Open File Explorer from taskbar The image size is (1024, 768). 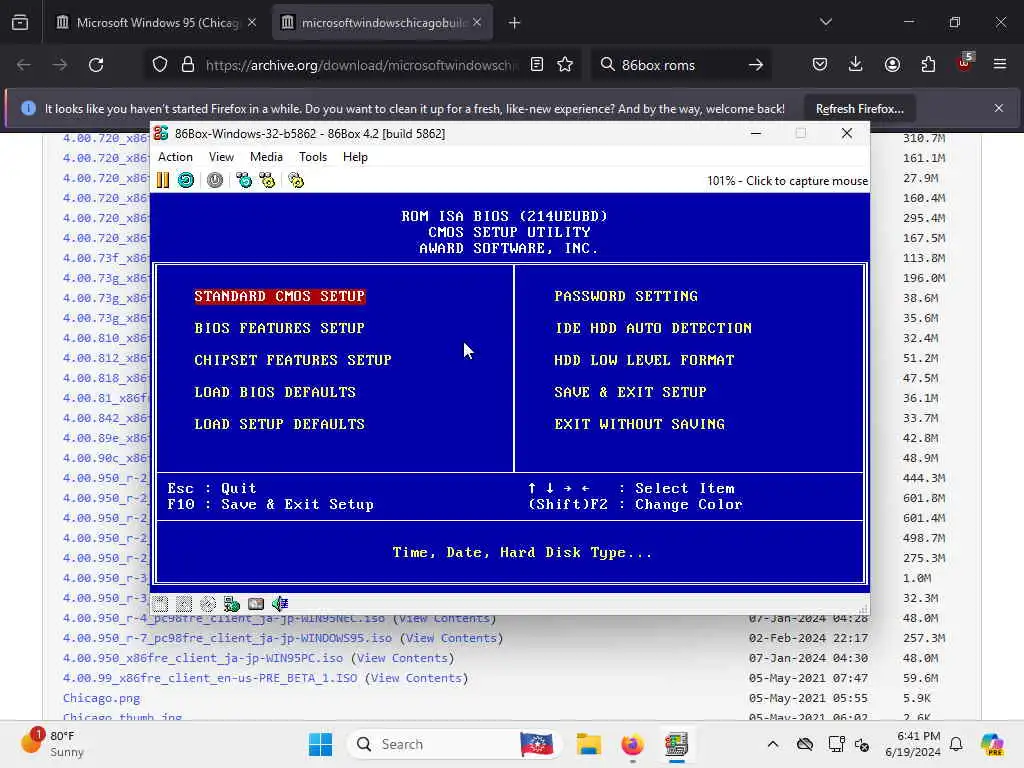pos(588,744)
